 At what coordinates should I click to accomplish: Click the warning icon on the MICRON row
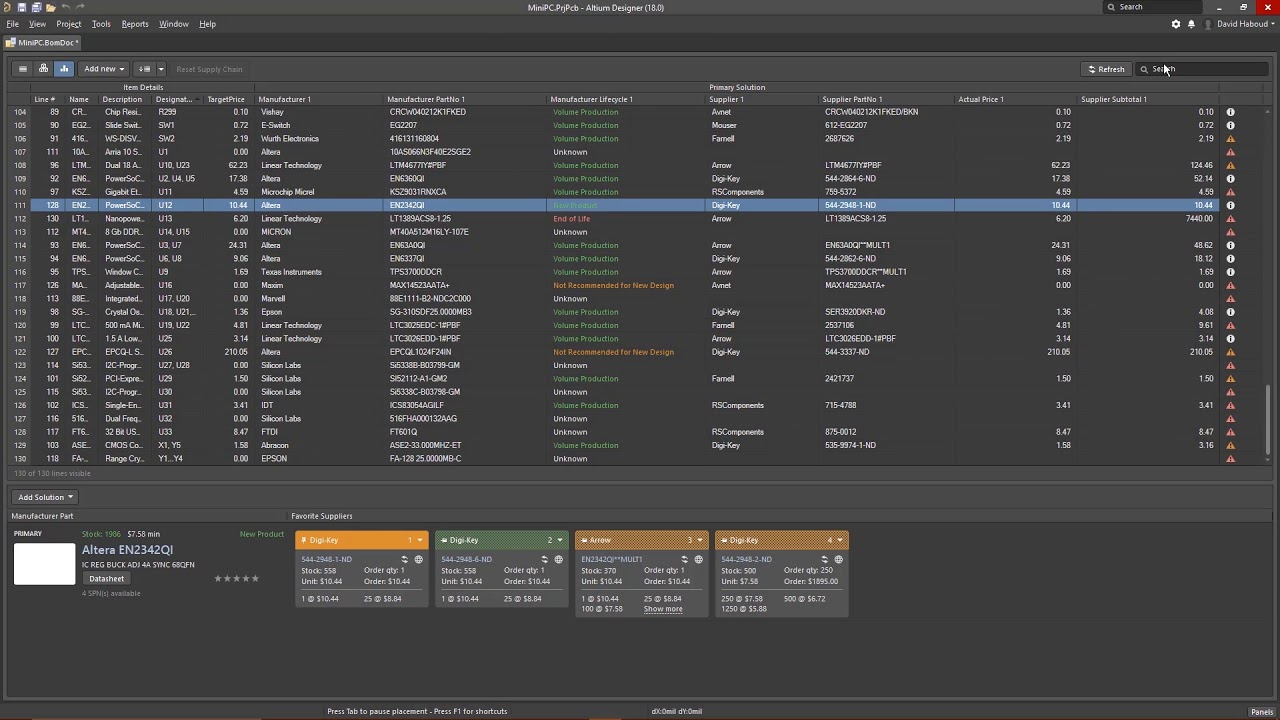tap(1230, 232)
